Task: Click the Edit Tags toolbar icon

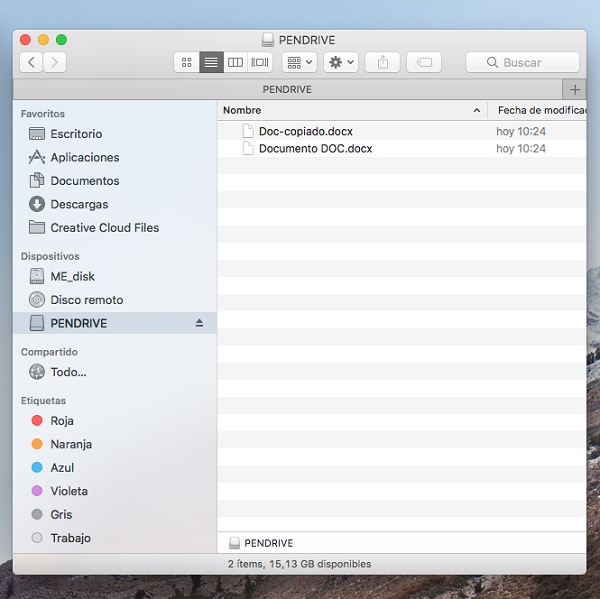Action: click(424, 62)
